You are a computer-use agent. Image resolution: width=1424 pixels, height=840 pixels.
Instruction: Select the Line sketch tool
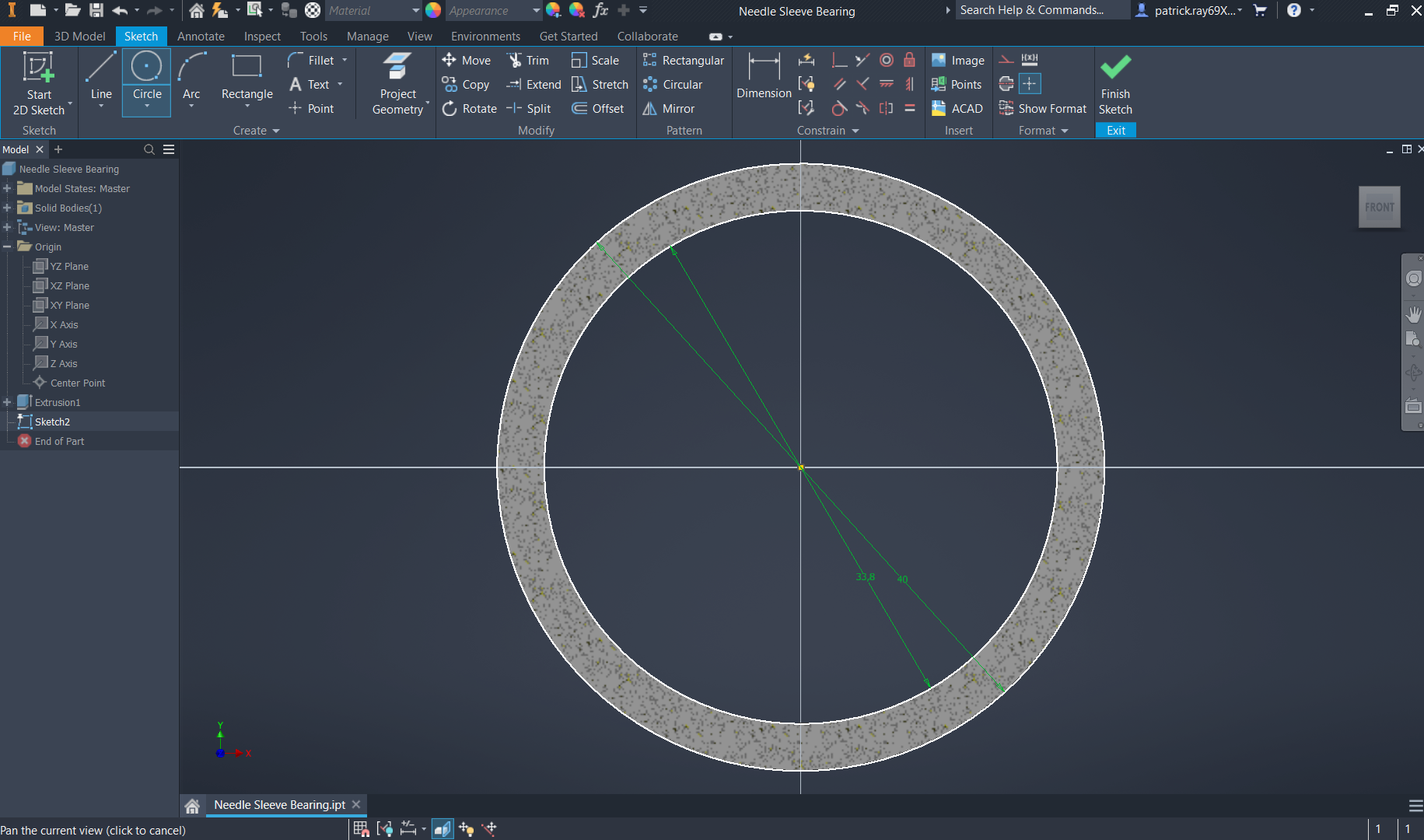pyautogui.click(x=101, y=77)
